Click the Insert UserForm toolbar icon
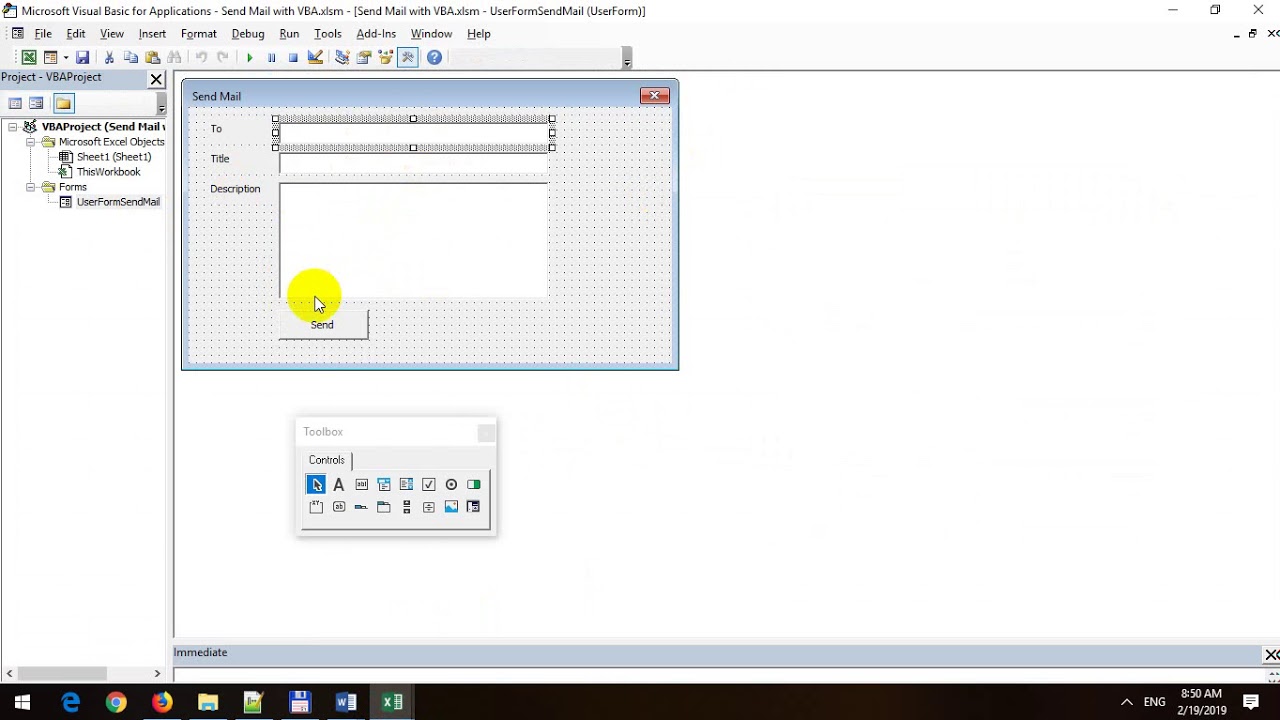 point(50,58)
